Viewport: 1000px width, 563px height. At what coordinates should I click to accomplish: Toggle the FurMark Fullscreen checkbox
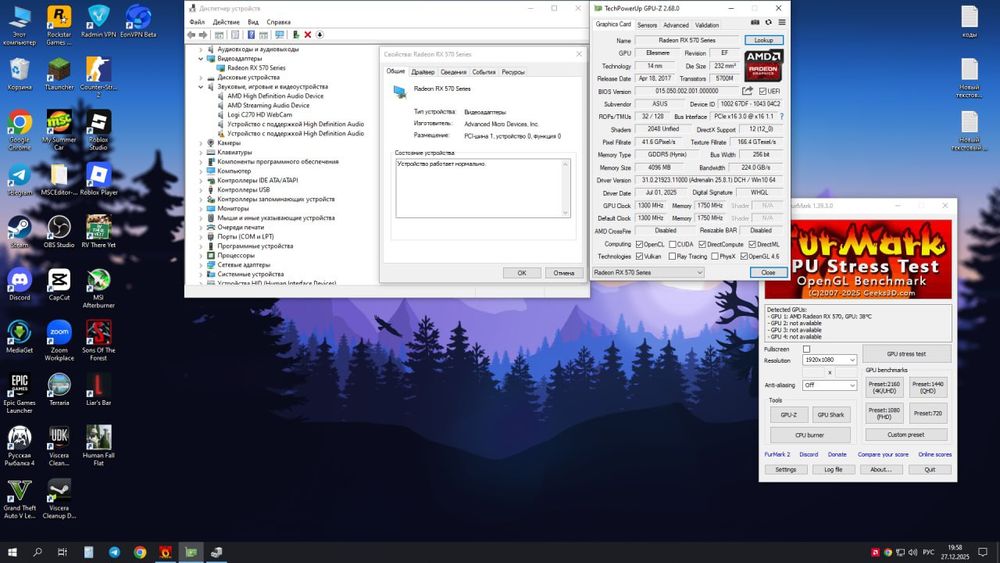pos(807,349)
